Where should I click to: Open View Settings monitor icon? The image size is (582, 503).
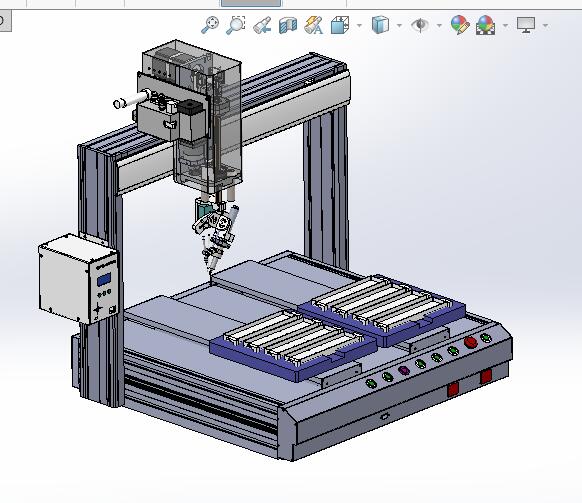(x=526, y=25)
